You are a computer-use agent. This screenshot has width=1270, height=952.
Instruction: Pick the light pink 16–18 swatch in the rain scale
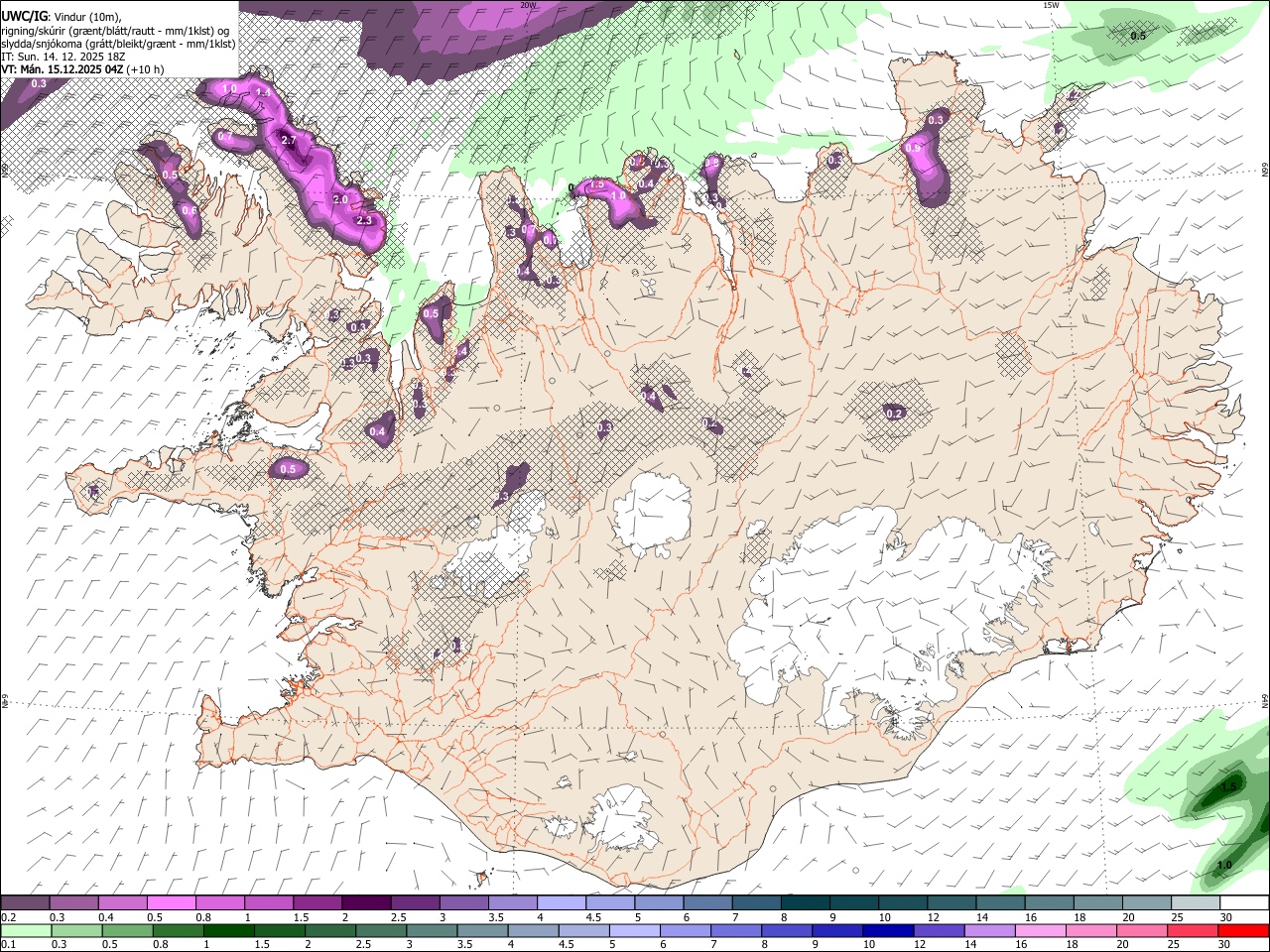click(x=1041, y=931)
